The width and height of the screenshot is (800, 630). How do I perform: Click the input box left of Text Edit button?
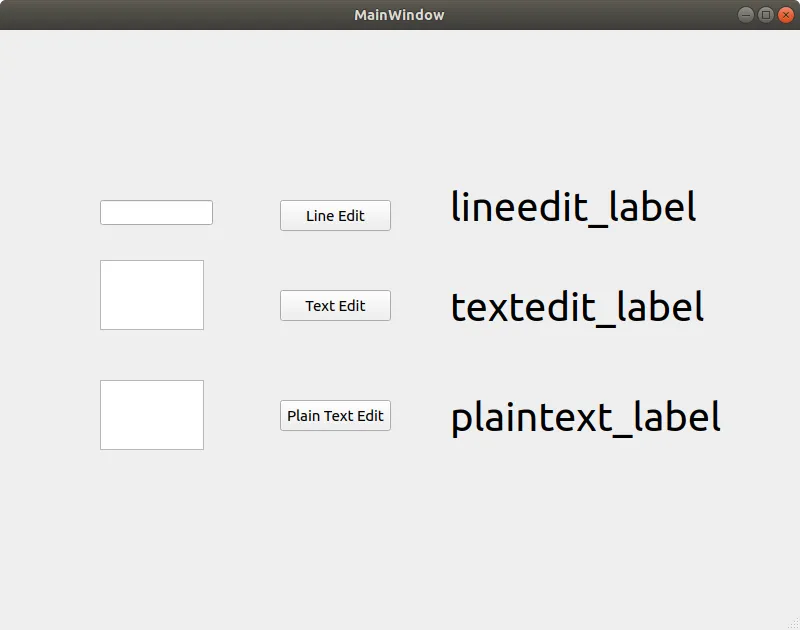[x=152, y=295]
